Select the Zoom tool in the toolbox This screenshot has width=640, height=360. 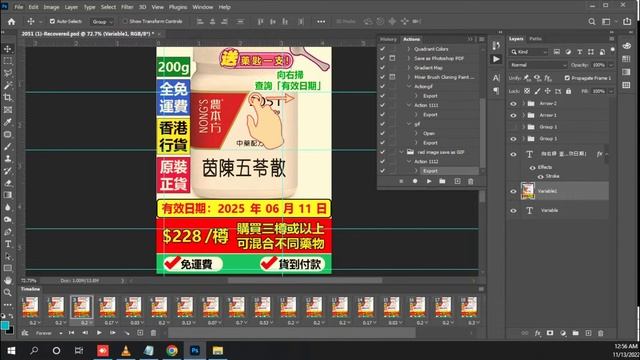tap(8, 292)
